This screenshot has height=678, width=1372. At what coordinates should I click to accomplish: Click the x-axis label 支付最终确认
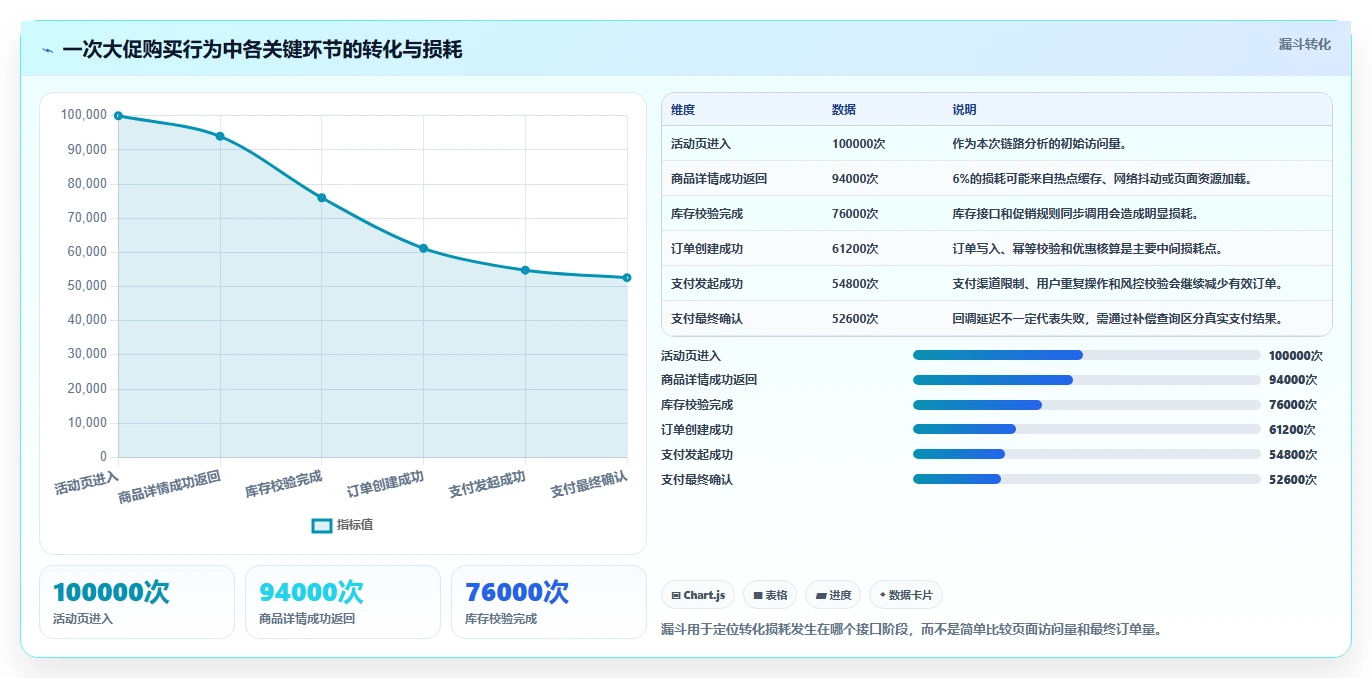[x=590, y=484]
